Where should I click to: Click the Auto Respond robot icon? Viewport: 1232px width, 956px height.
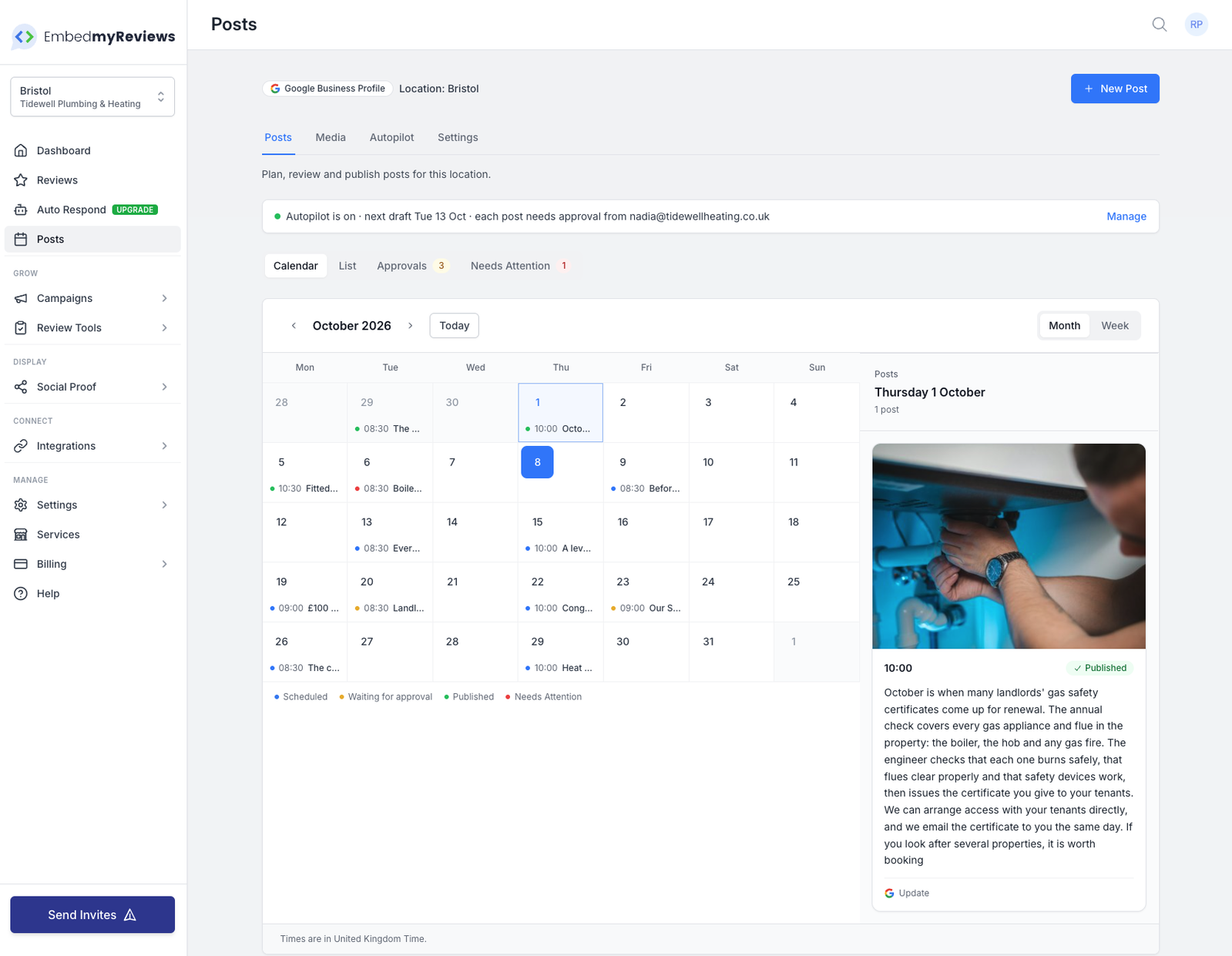[x=21, y=210]
